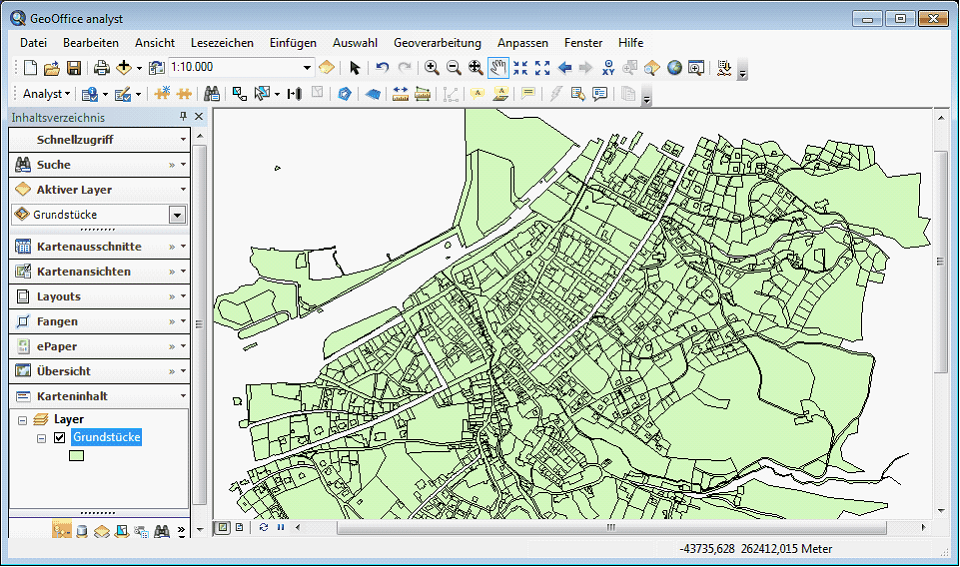Click the Zoom In magnifier tool
960x567 pixels.
pyautogui.click(x=432, y=68)
